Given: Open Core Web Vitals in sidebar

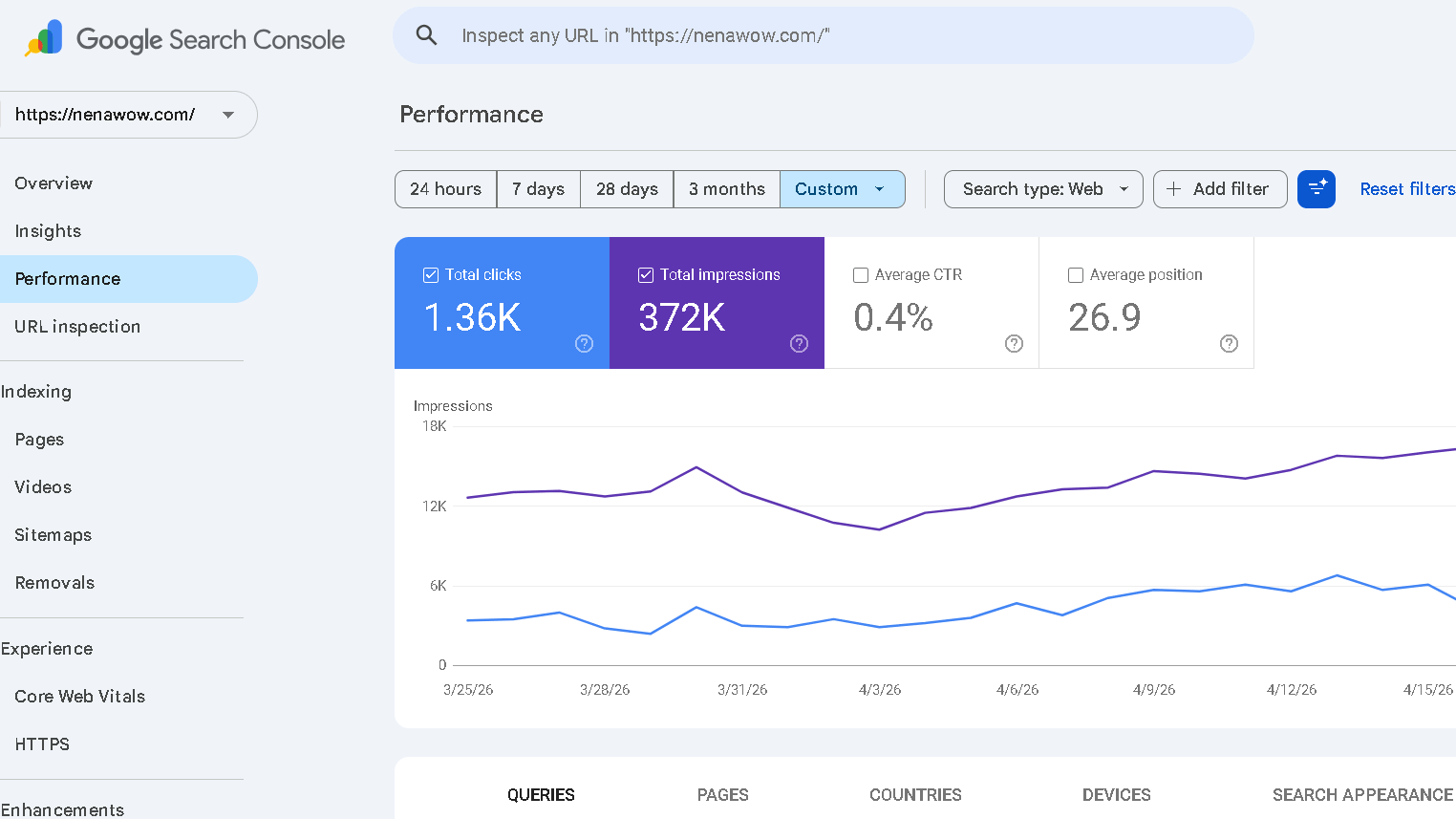Looking at the screenshot, I should tap(80, 697).
